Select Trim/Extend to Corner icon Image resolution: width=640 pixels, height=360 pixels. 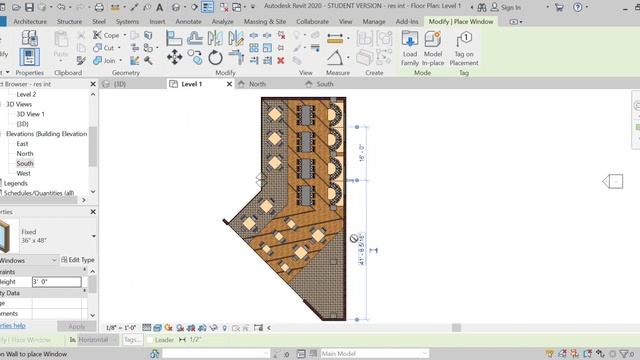236,57
